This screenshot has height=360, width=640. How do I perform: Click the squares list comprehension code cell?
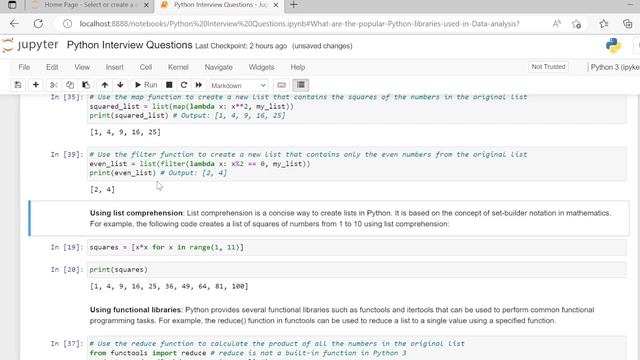356,247
